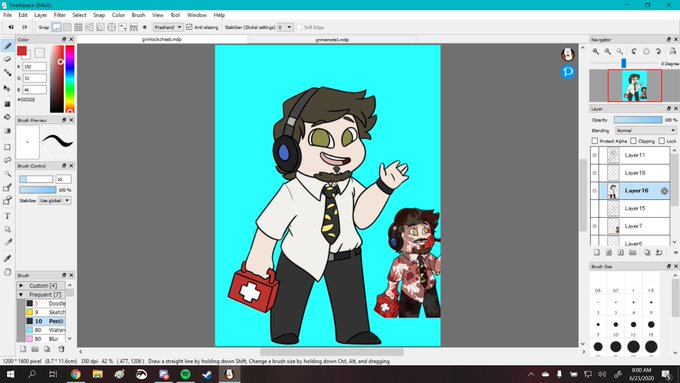The image size is (680, 383).
Task: Open the Brush menu
Action: point(138,15)
